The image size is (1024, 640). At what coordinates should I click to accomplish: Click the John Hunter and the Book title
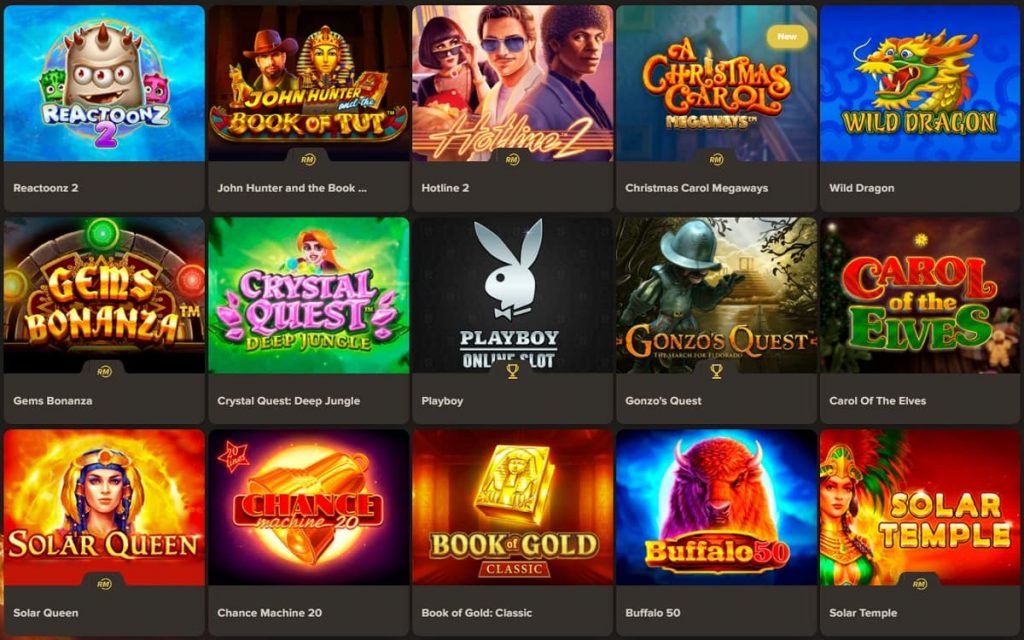click(x=292, y=187)
